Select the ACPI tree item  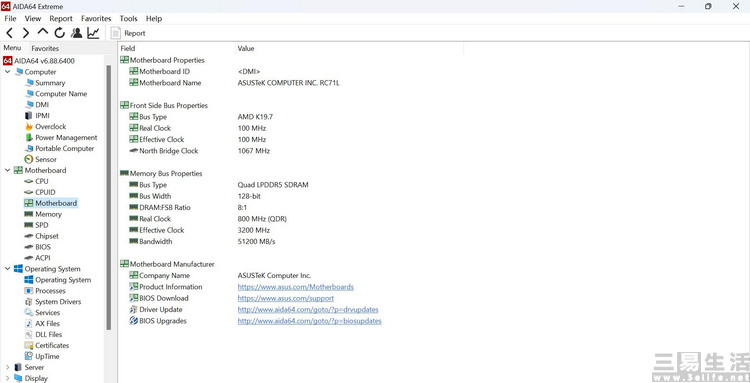tap(37, 258)
